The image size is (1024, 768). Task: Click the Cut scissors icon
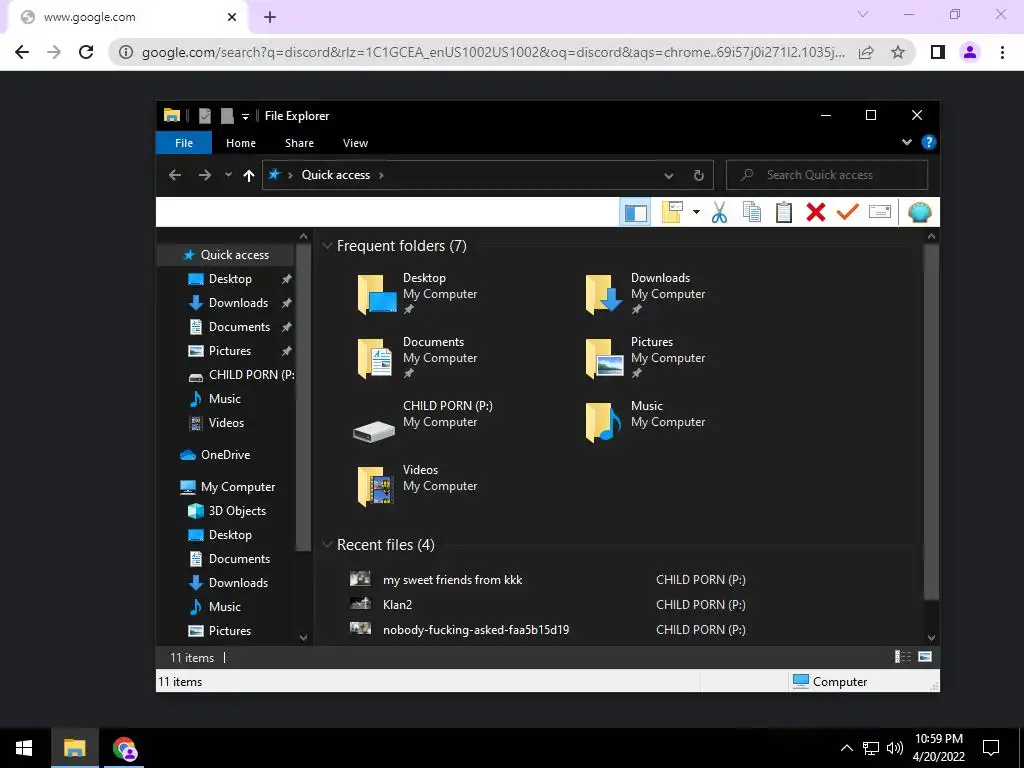point(720,212)
